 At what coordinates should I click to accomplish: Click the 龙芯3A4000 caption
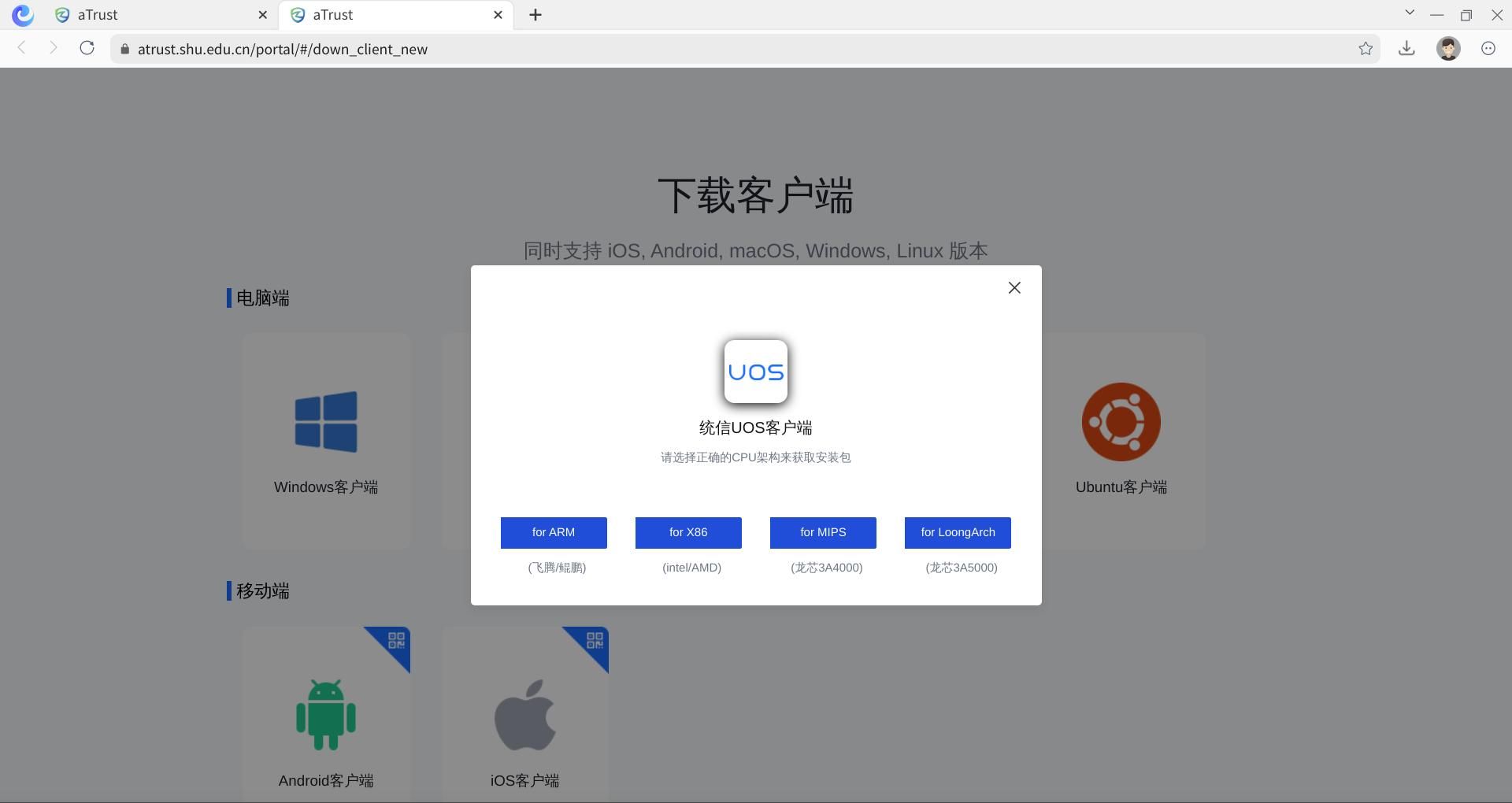tap(826, 568)
